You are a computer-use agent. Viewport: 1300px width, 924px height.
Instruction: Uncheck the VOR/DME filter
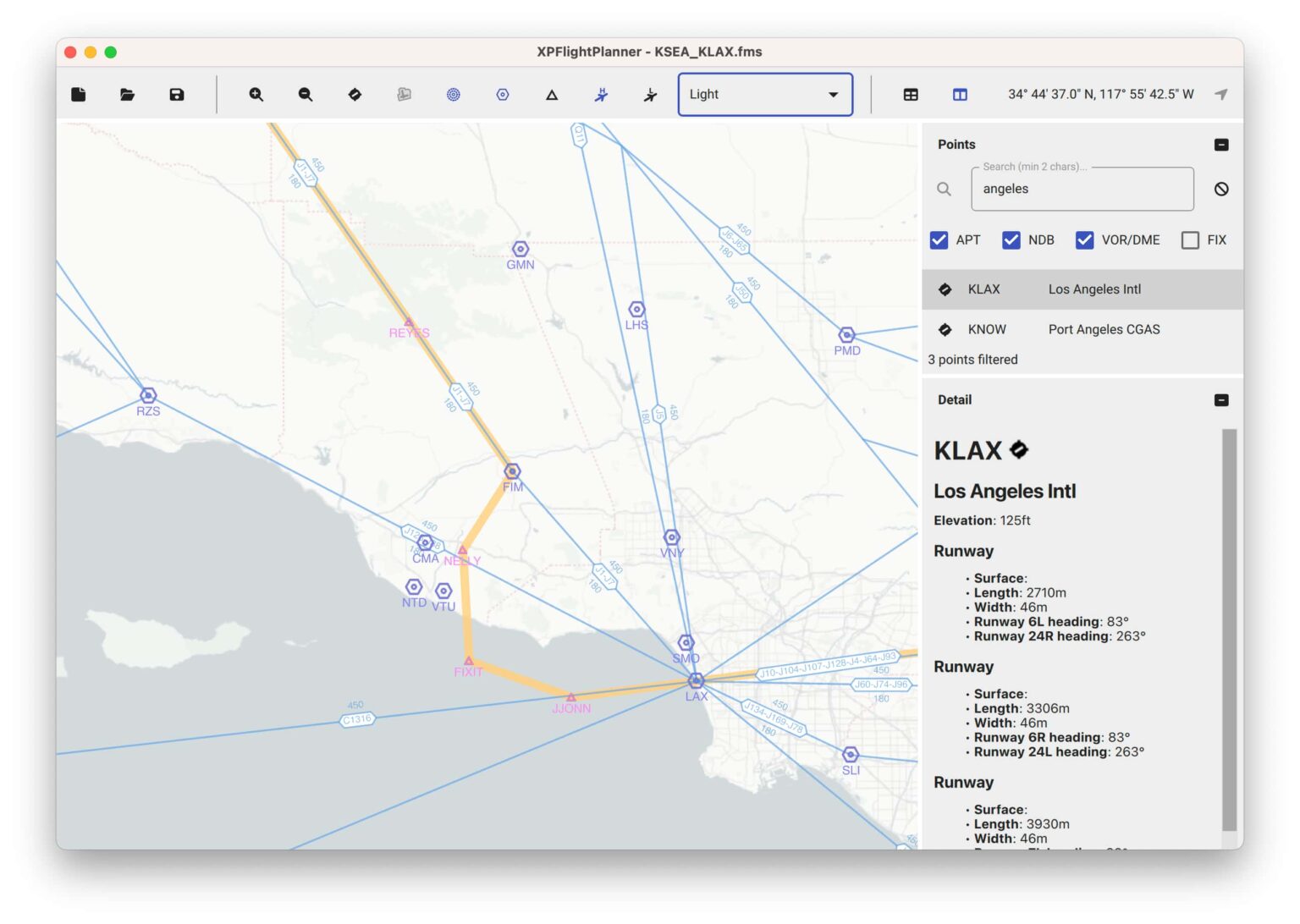1084,239
